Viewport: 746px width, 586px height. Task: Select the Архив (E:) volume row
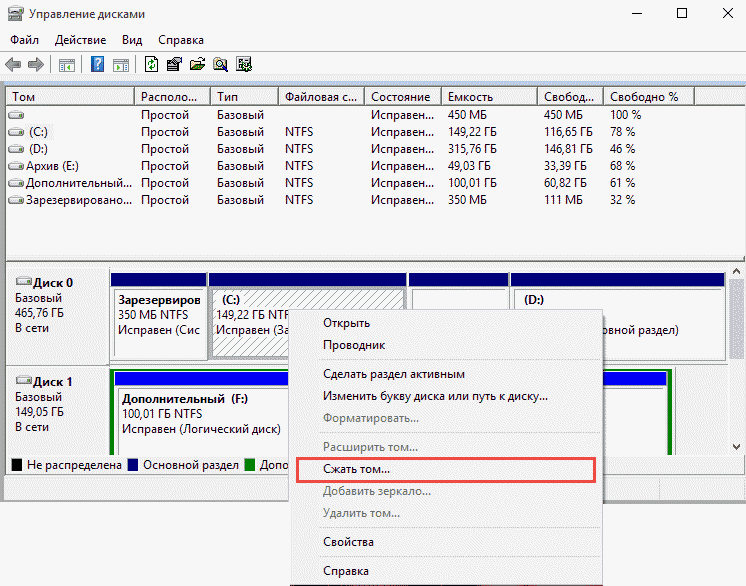[x=50, y=166]
